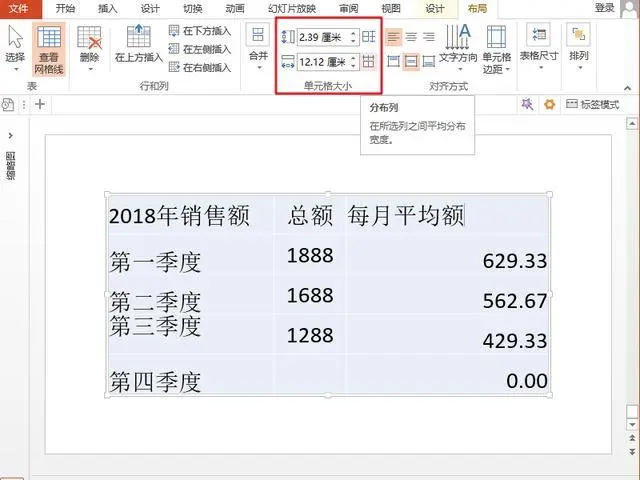The height and width of the screenshot is (480, 640).
Task: Collapse the ribbon with the chevron
Action: point(628,88)
